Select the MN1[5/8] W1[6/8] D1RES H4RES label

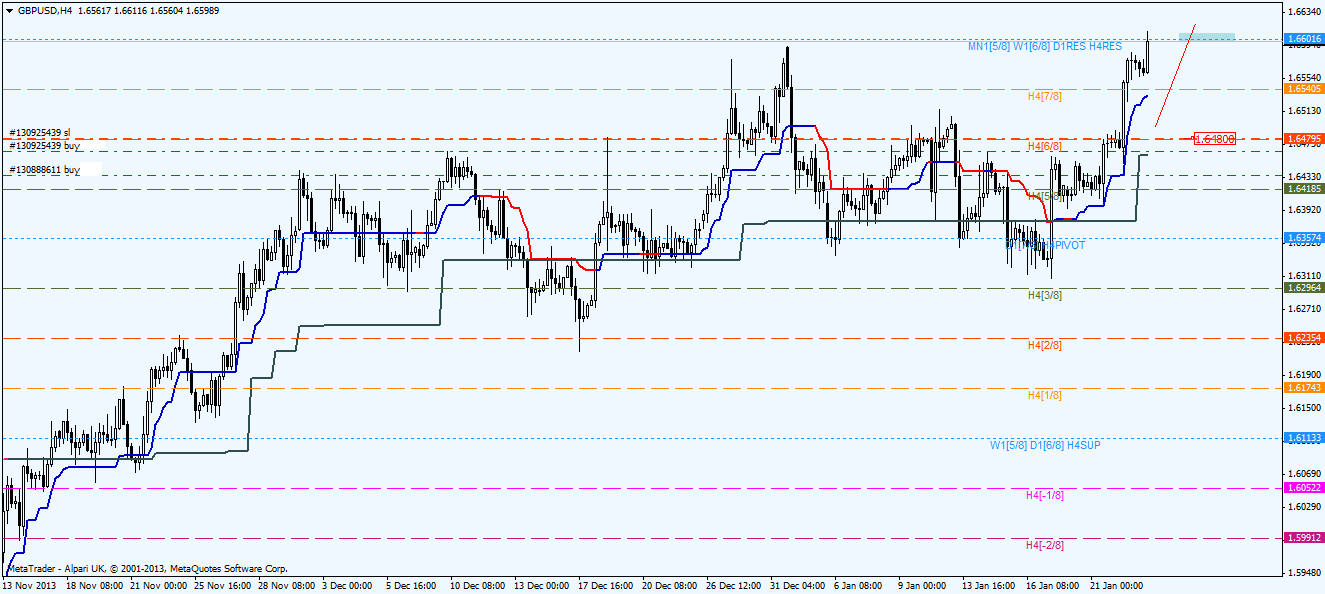click(1044, 47)
